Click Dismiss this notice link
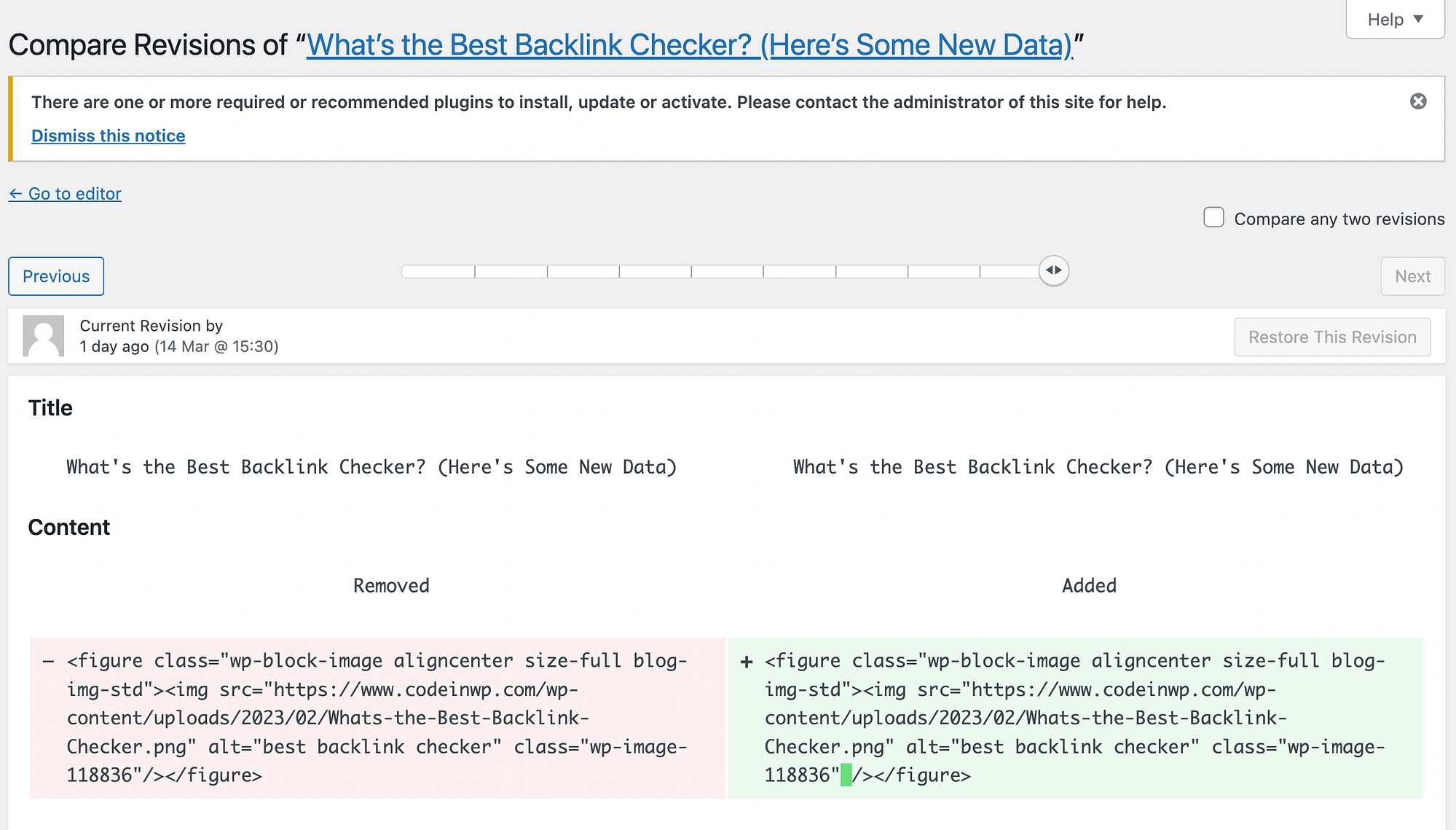Viewport: 1456px width, 830px height. [108, 135]
